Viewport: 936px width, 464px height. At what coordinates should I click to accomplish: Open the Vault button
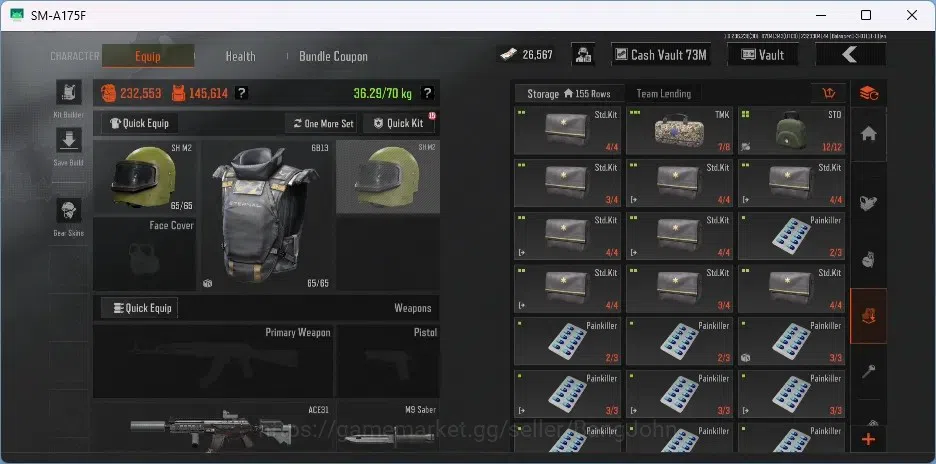pos(762,55)
